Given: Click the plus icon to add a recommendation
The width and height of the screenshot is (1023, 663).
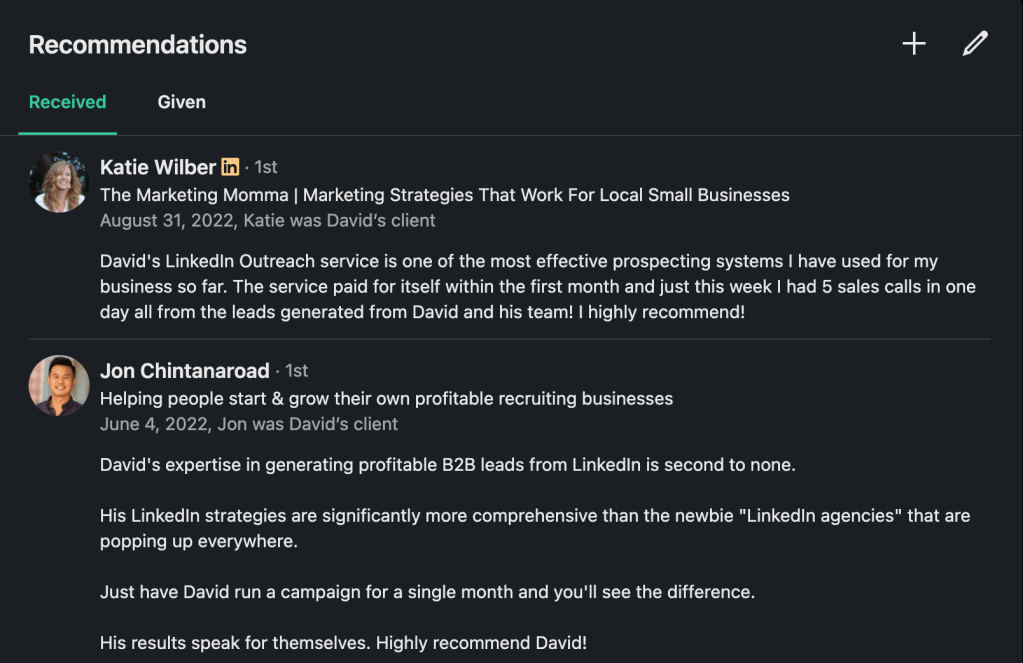Looking at the screenshot, I should pyautogui.click(x=914, y=44).
